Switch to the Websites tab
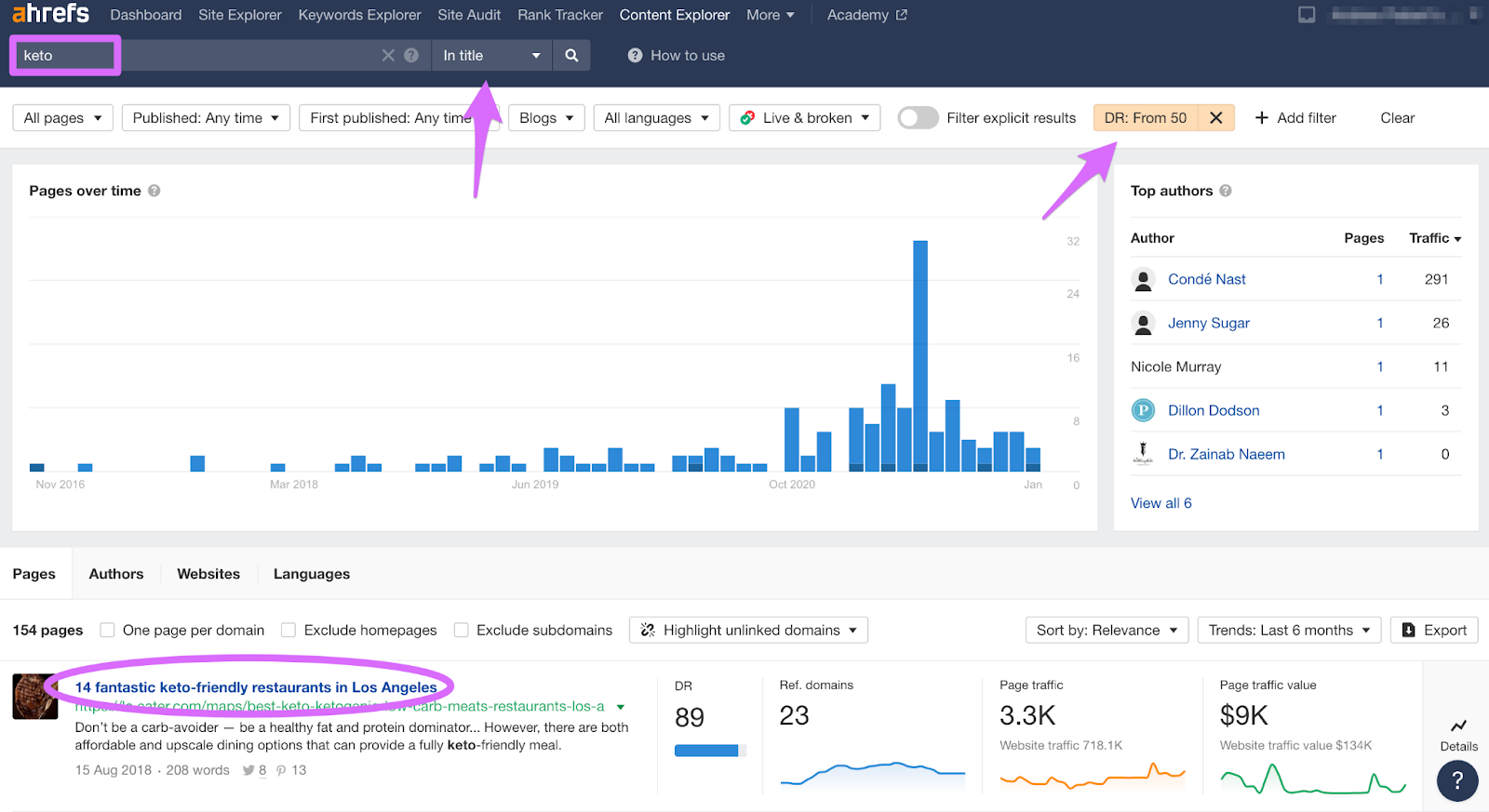This screenshot has height=812, width=1489. click(208, 574)
